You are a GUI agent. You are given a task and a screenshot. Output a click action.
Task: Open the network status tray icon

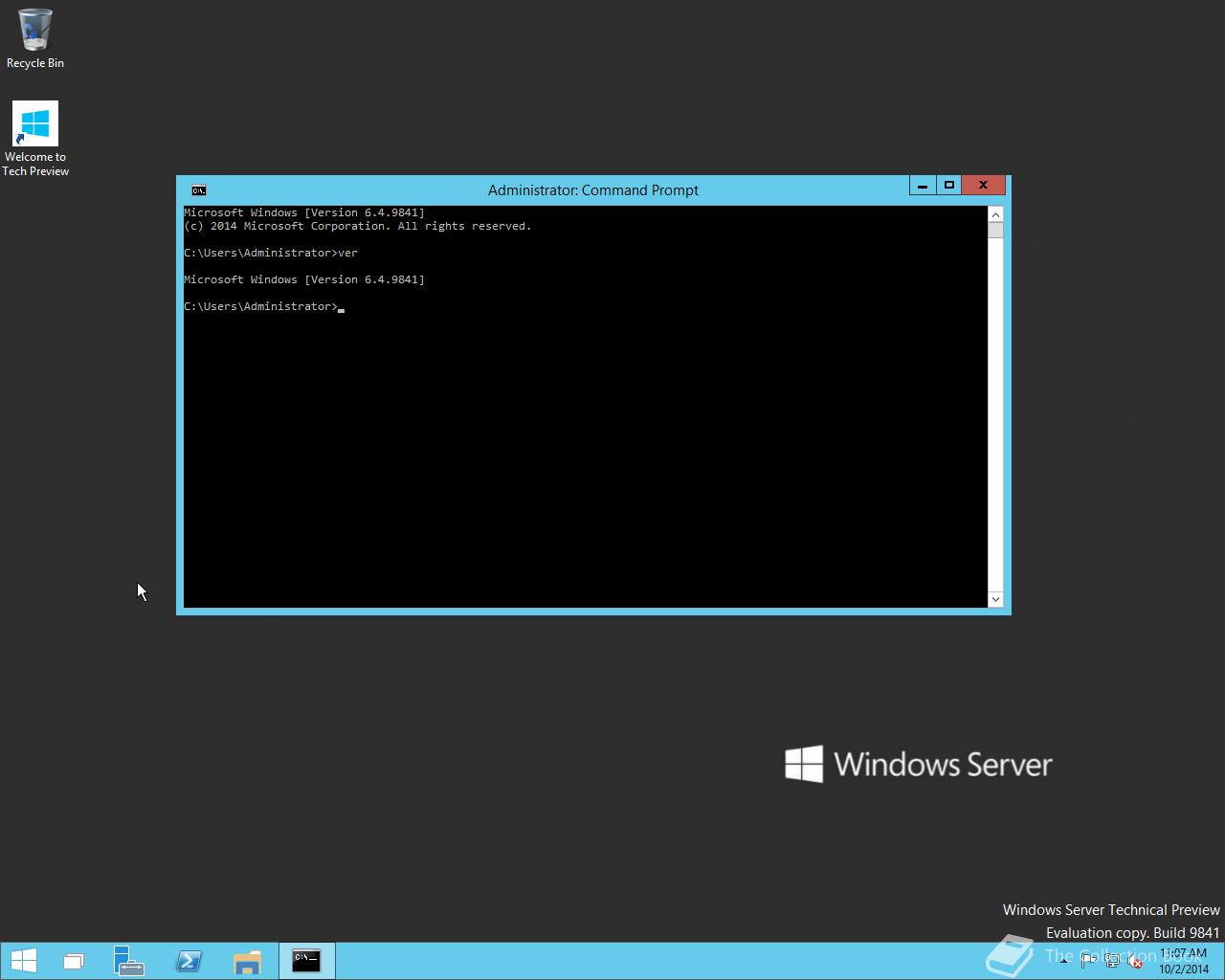(1112, 961)
